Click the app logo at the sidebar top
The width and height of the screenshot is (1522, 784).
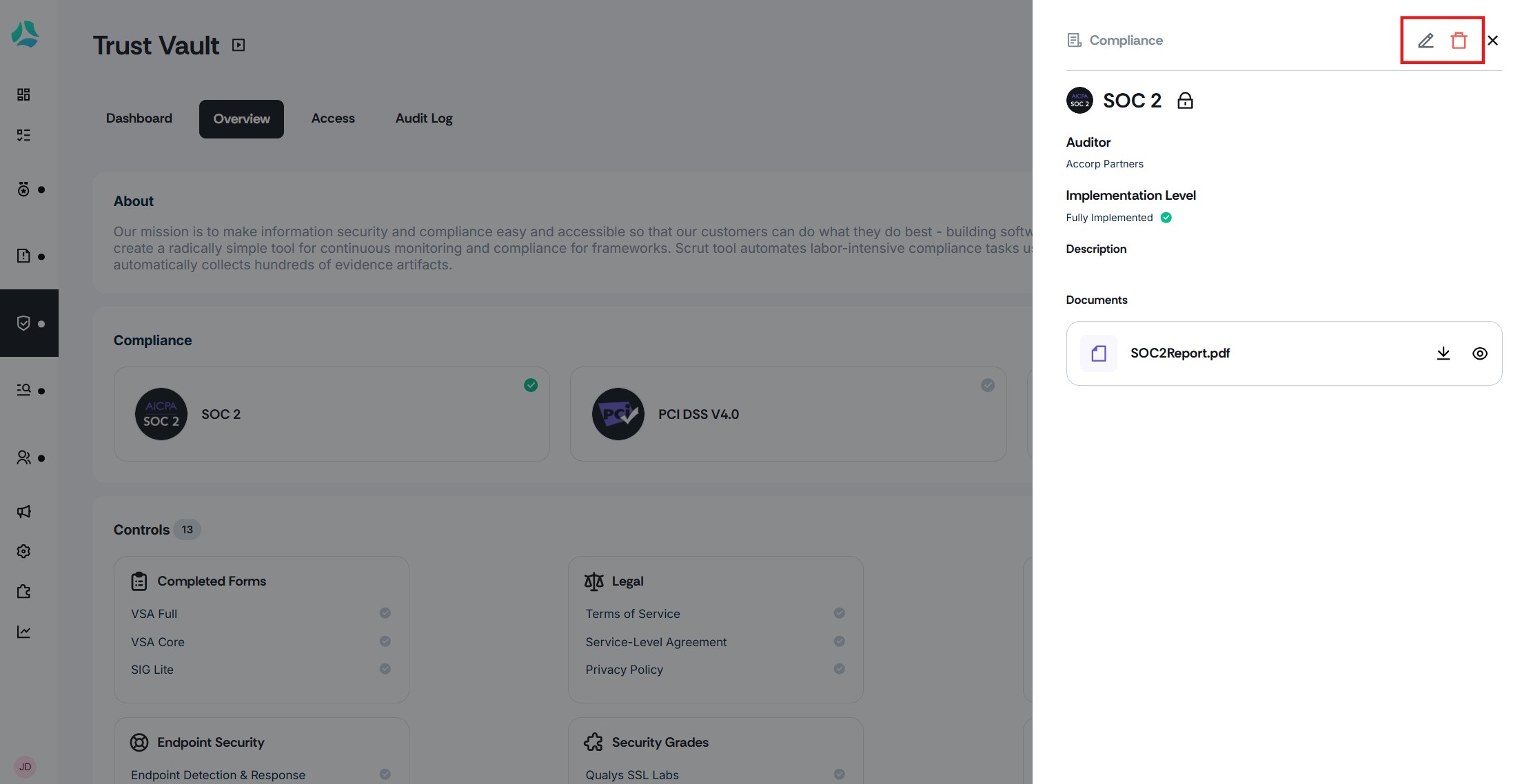[x=26, y=34]
